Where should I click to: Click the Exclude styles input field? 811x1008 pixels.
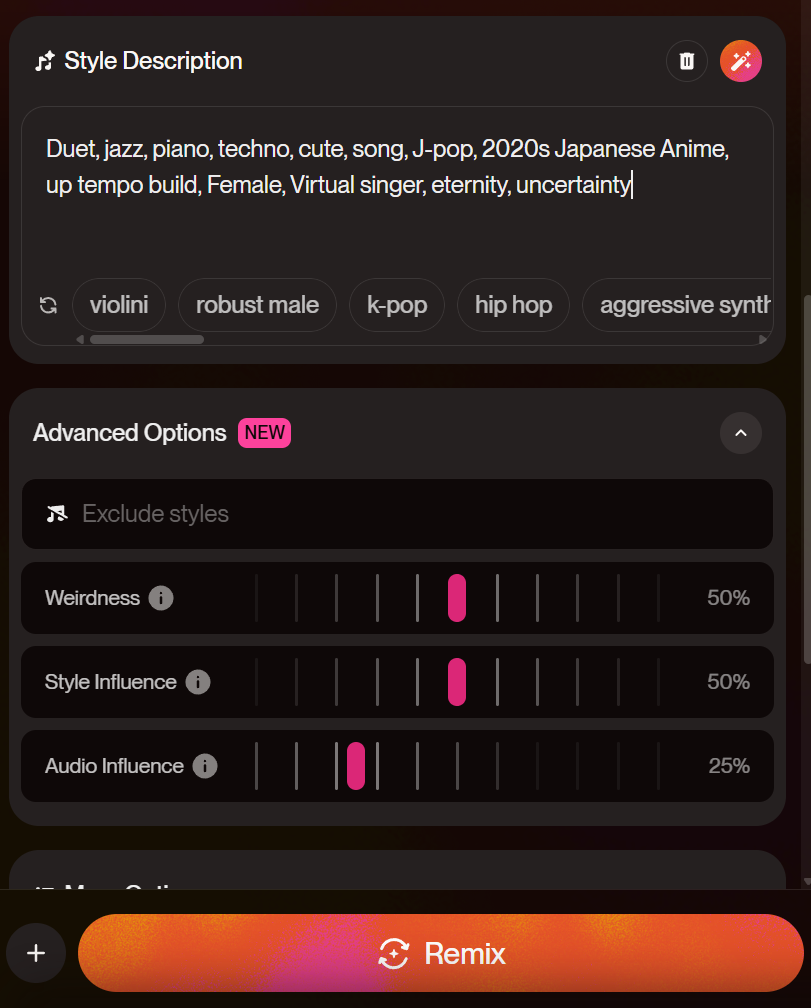click(x=400, y=514)
